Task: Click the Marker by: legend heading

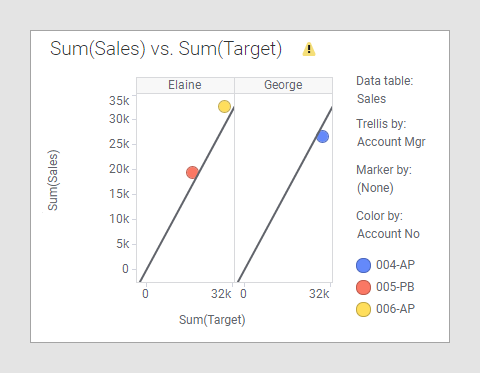Action: pyautogui.click(x=384, y=170)
